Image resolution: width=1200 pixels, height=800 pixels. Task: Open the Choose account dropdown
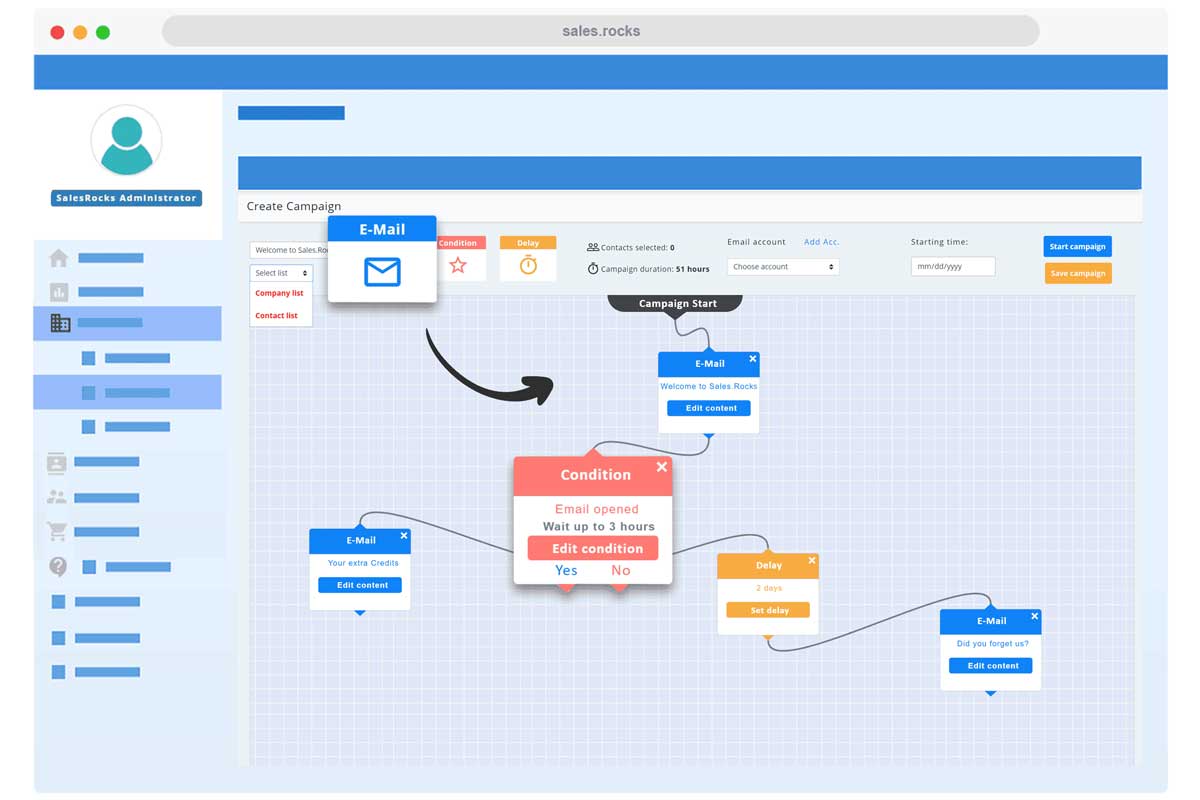tap(783, 267)
